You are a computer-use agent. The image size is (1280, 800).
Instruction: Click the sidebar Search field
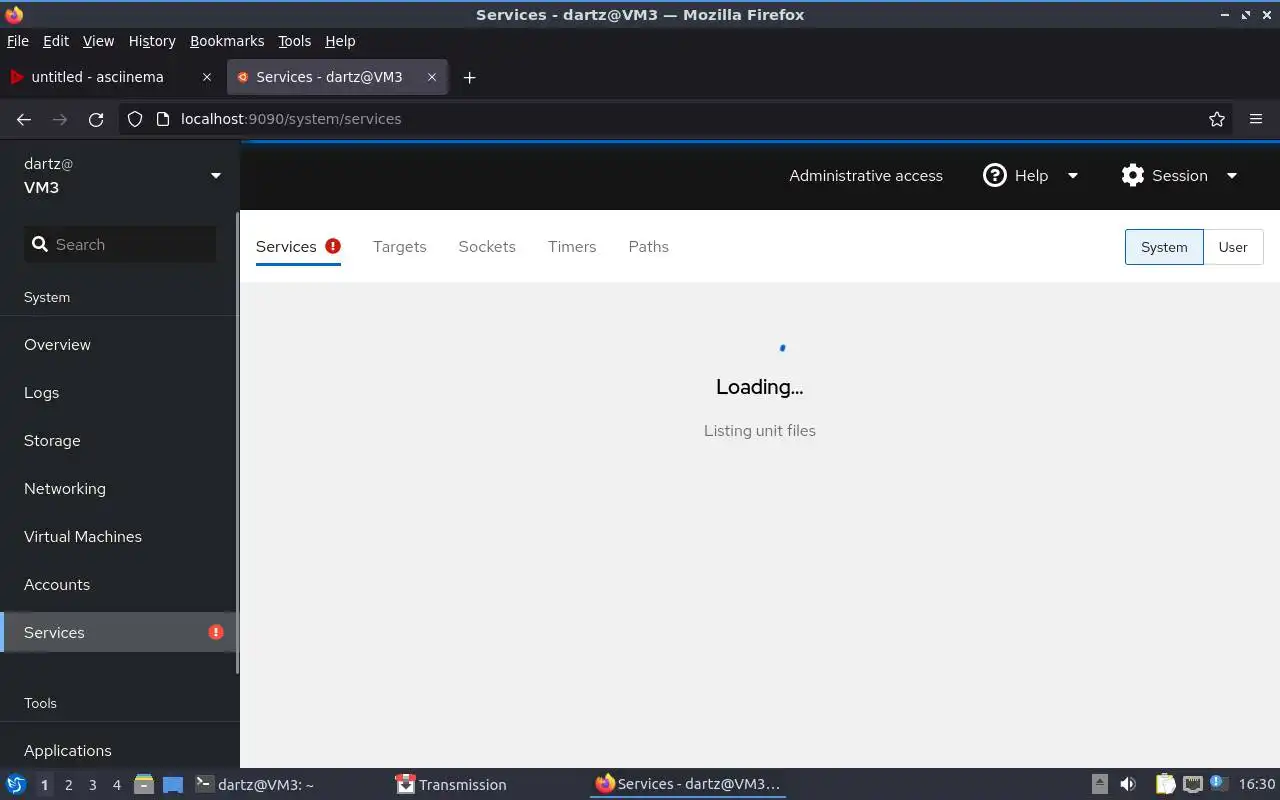[120, 245]
